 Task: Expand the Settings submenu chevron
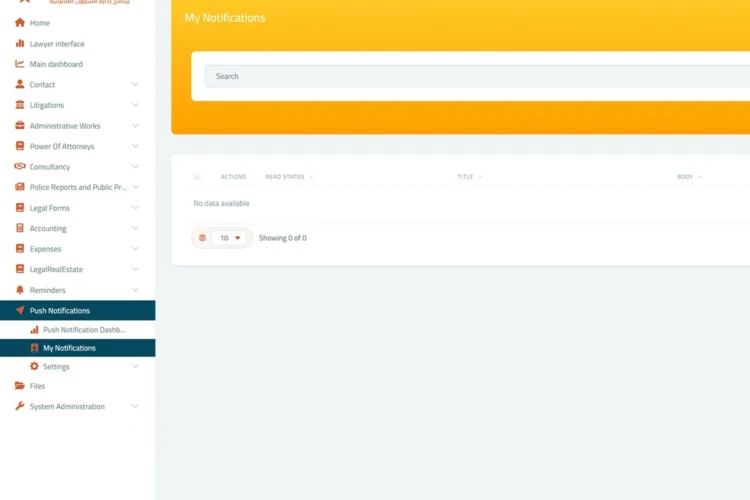135,367
